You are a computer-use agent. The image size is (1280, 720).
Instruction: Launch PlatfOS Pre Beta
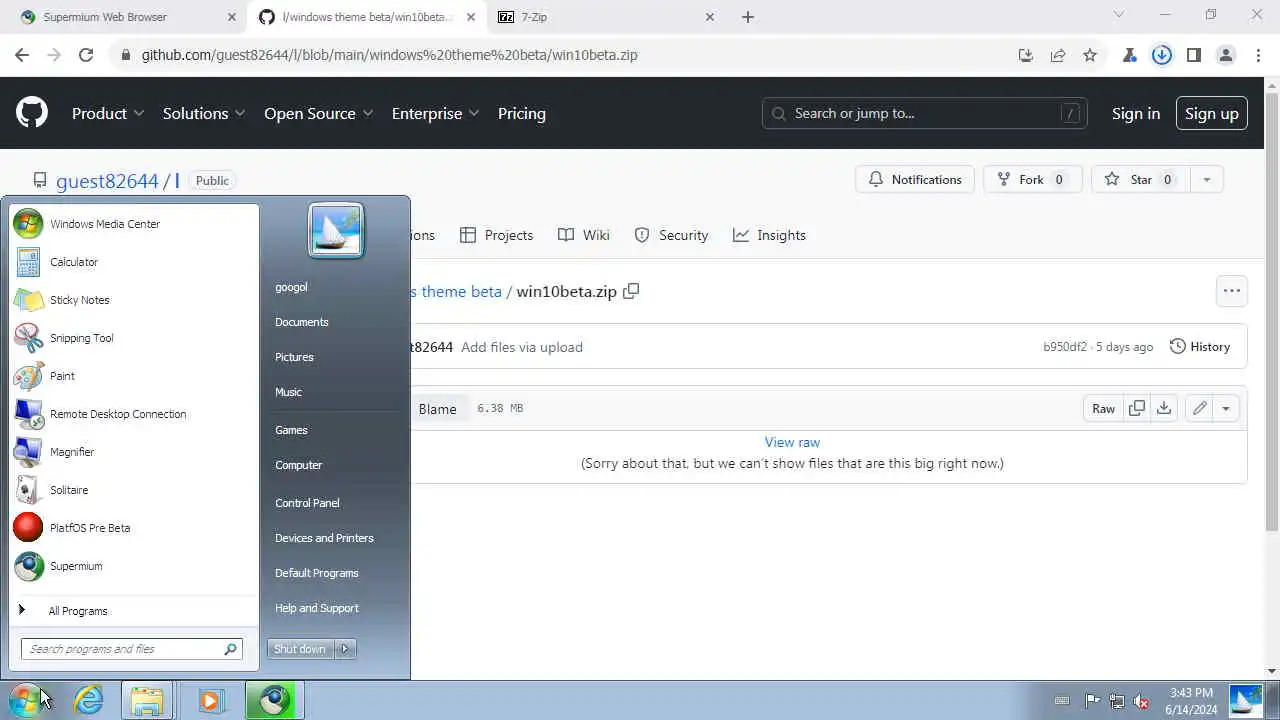(134, 528)
